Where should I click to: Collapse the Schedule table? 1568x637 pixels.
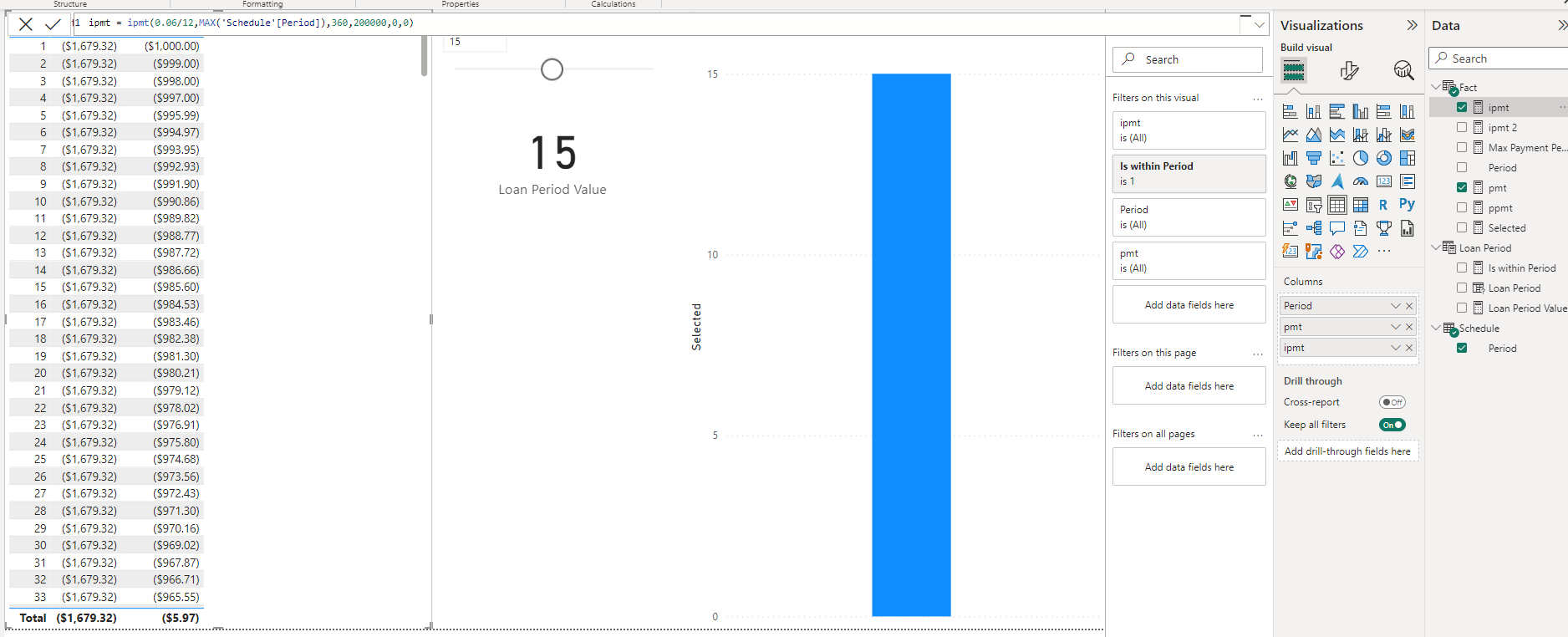point(1436,327)
